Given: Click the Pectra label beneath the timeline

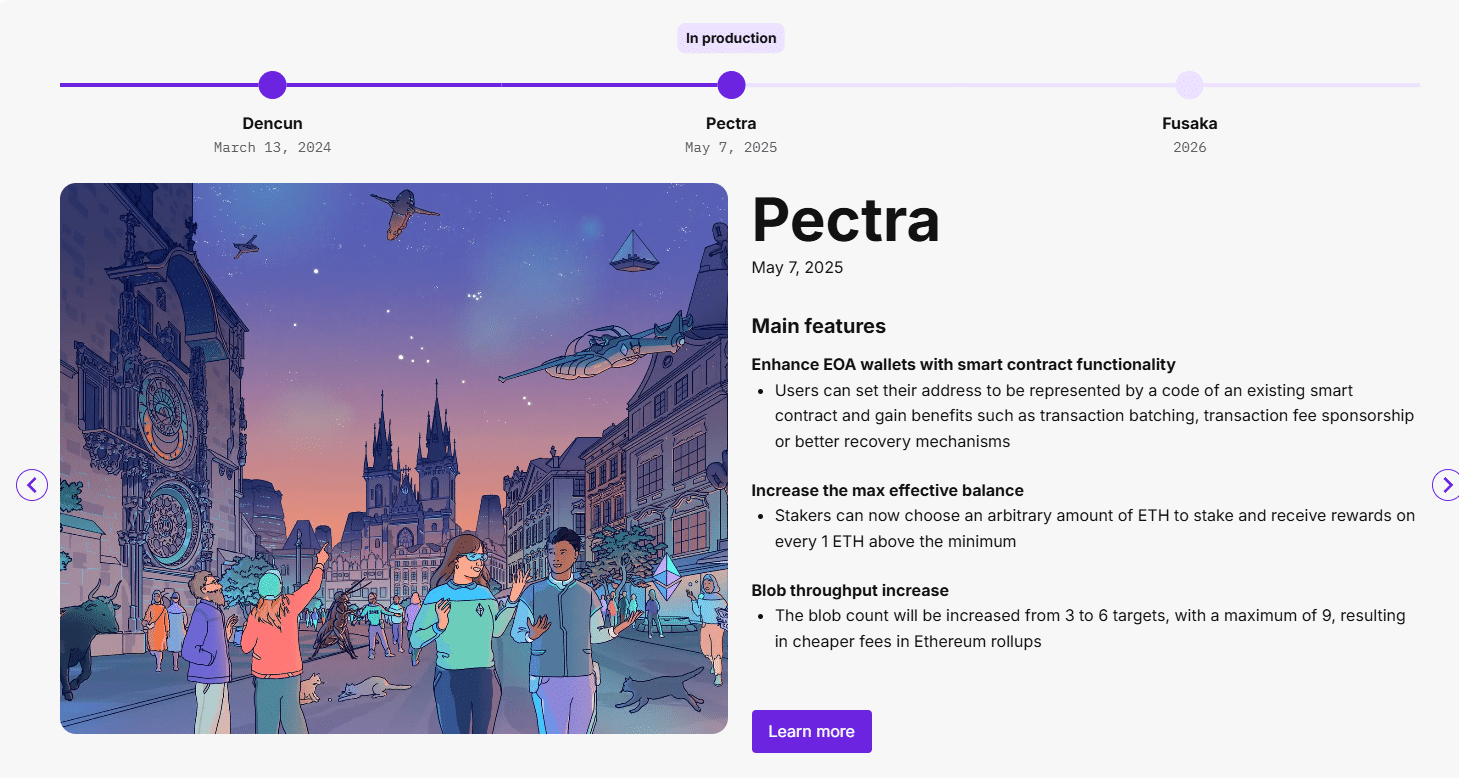Looking at the screenshot, I should pyautogui.click(x=731, y=124).
